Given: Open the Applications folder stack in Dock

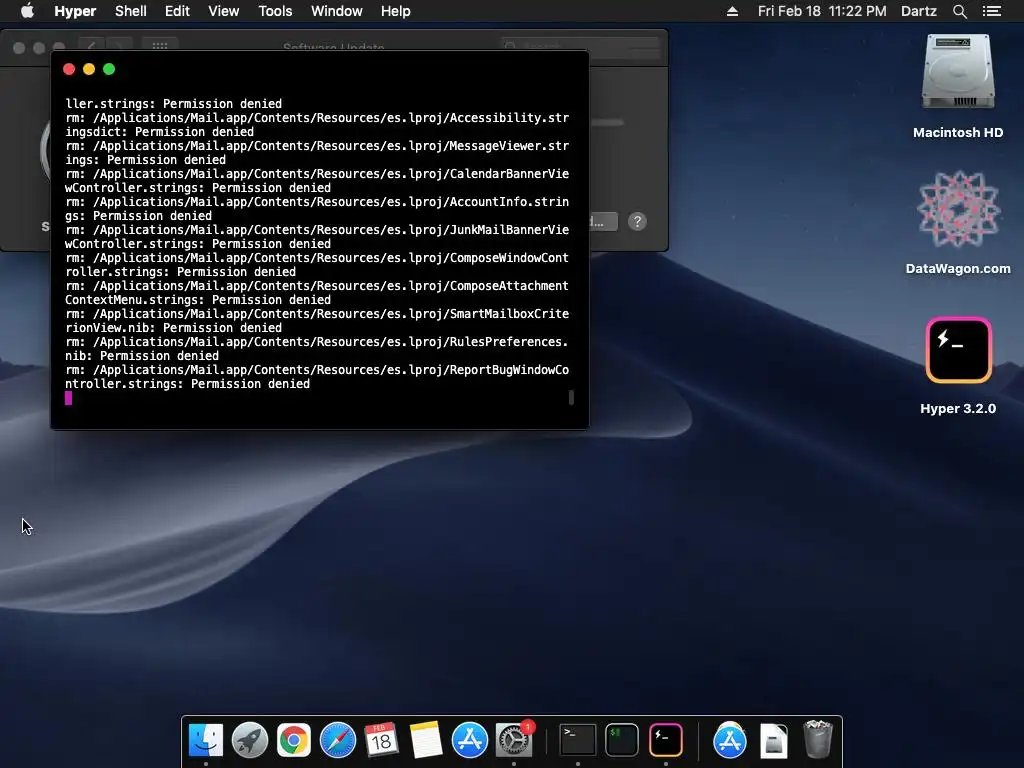Looking at the screenshot, I should (729, 741).
